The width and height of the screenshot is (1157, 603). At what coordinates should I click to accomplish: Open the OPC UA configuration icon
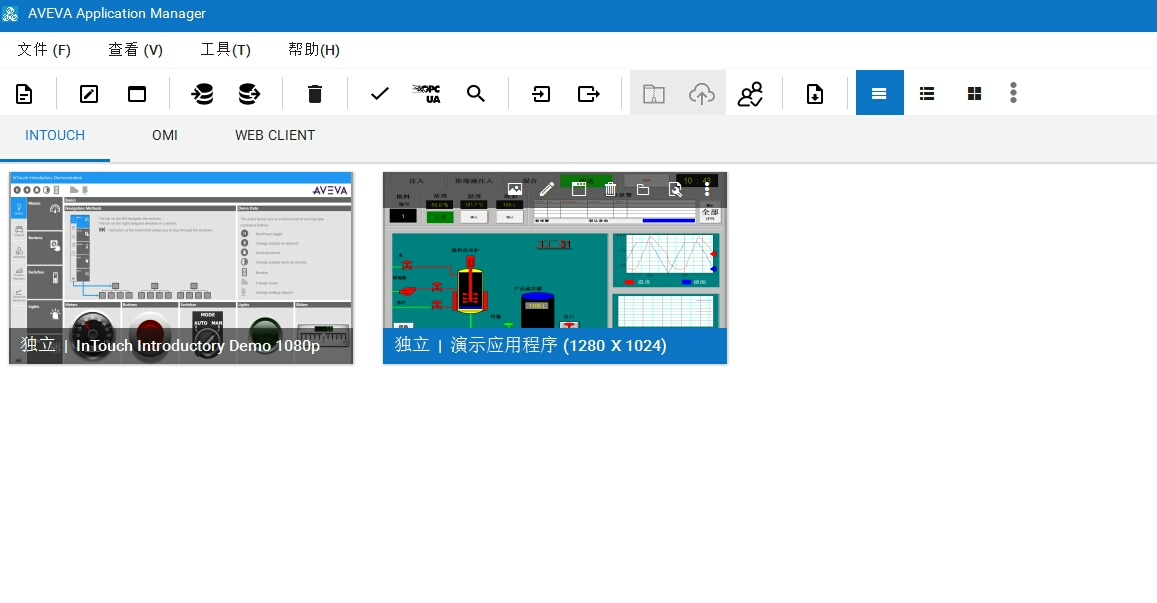pos(427,94)
